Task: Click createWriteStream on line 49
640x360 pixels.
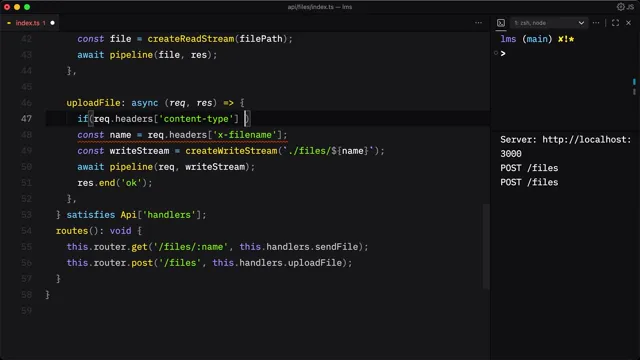Action: coord(231,151)
